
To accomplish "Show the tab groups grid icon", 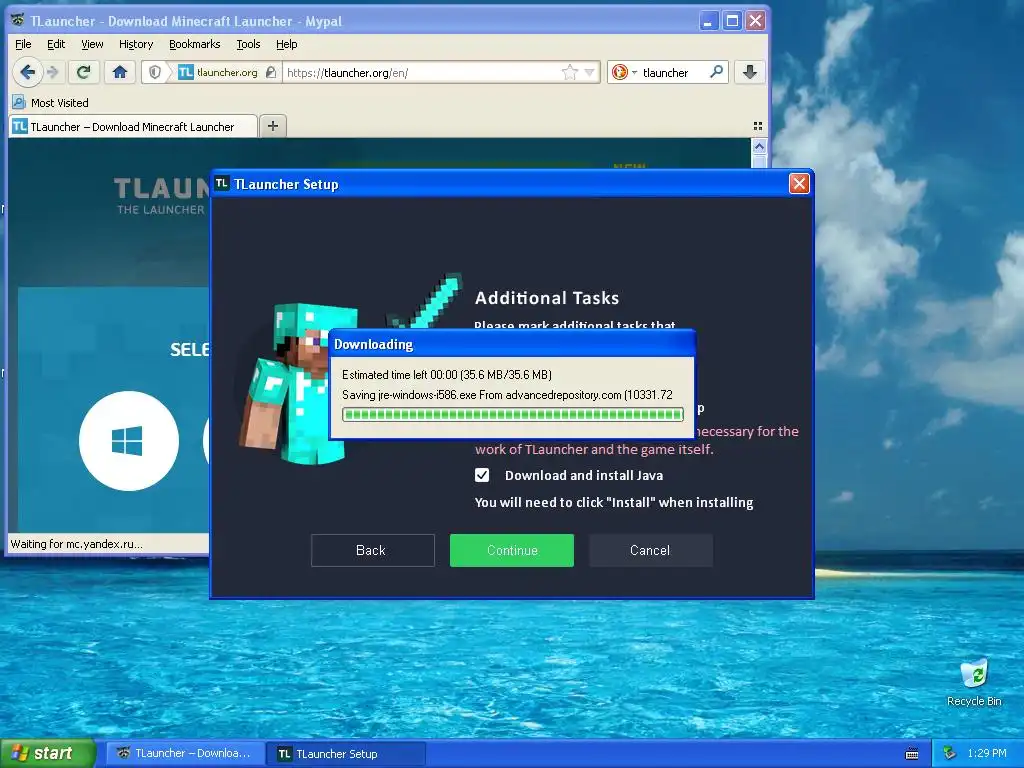I will click(x=758, y=126).
